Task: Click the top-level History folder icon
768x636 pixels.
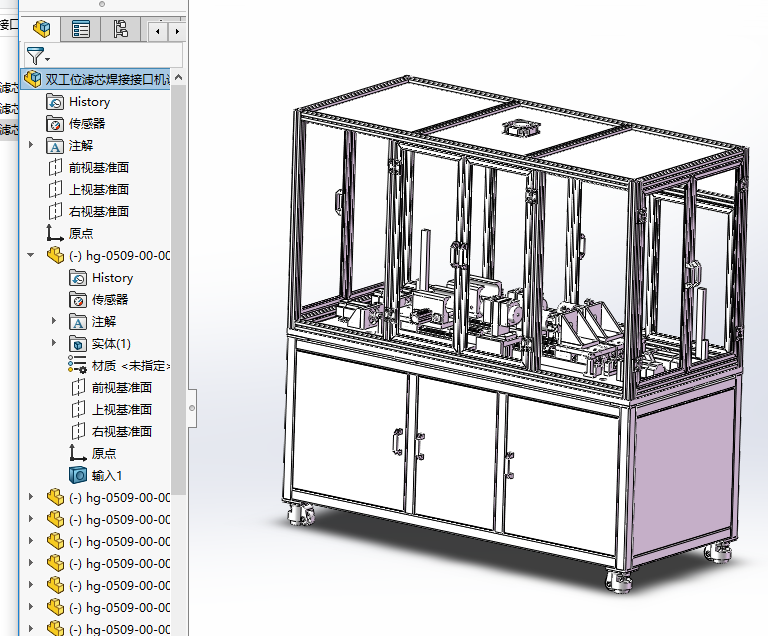Action: 55,102
